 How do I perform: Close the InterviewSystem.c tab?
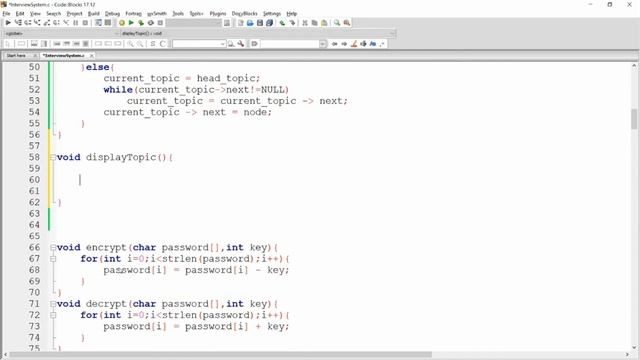coord(92,56)
